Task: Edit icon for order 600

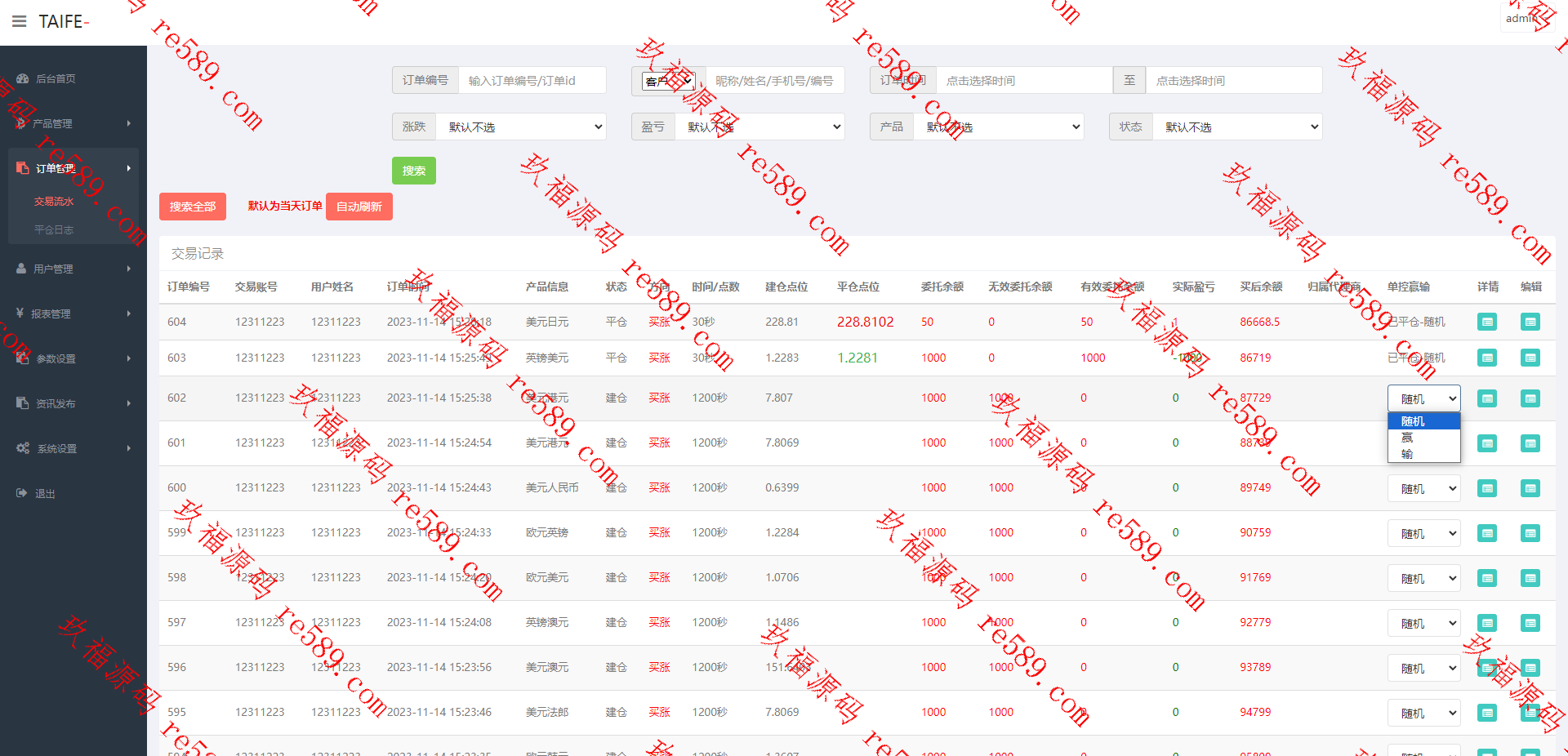Action: 1530,488
